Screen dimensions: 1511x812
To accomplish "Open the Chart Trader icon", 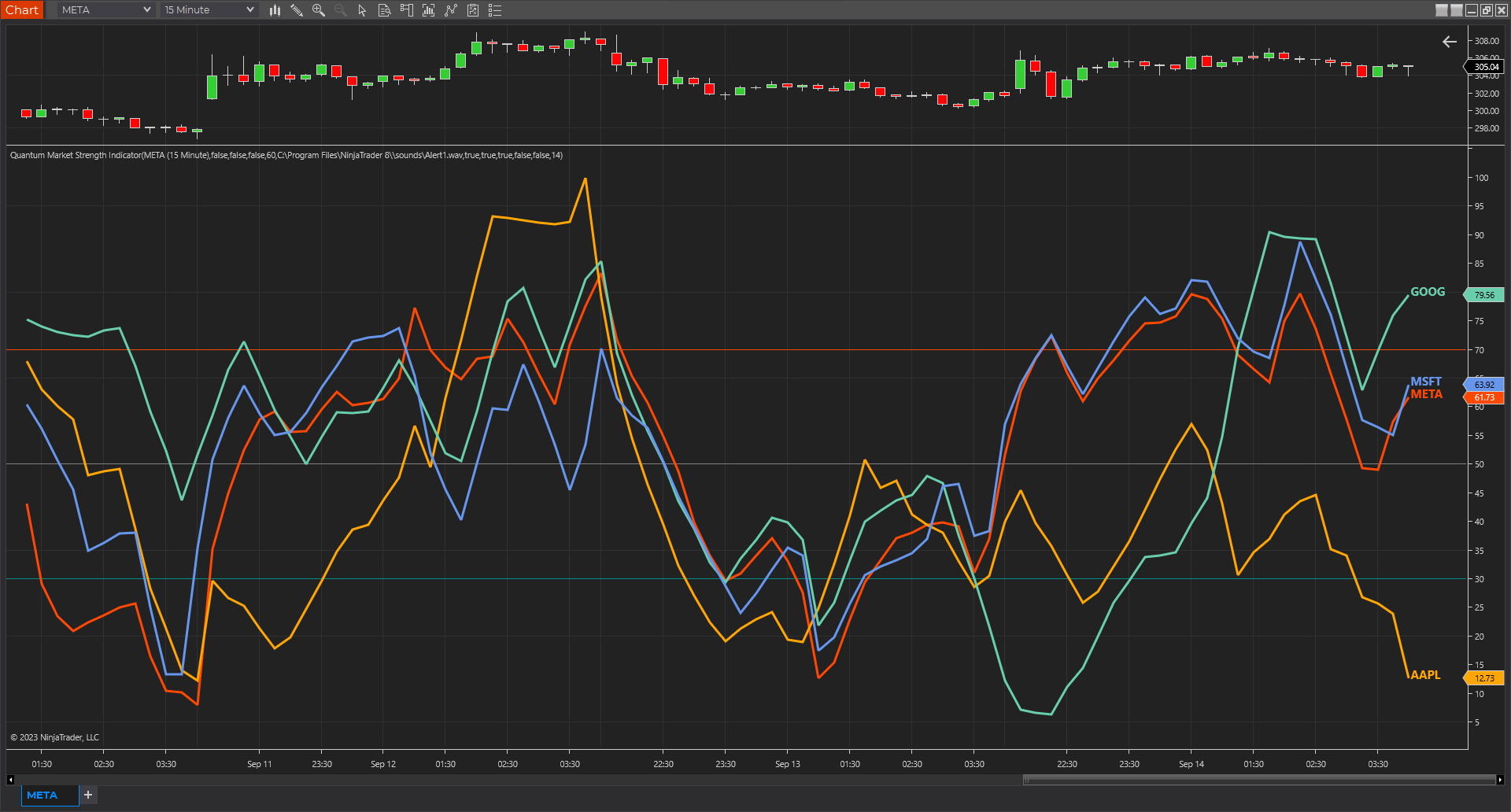I will pyautogui.click(x=406, y=10).
